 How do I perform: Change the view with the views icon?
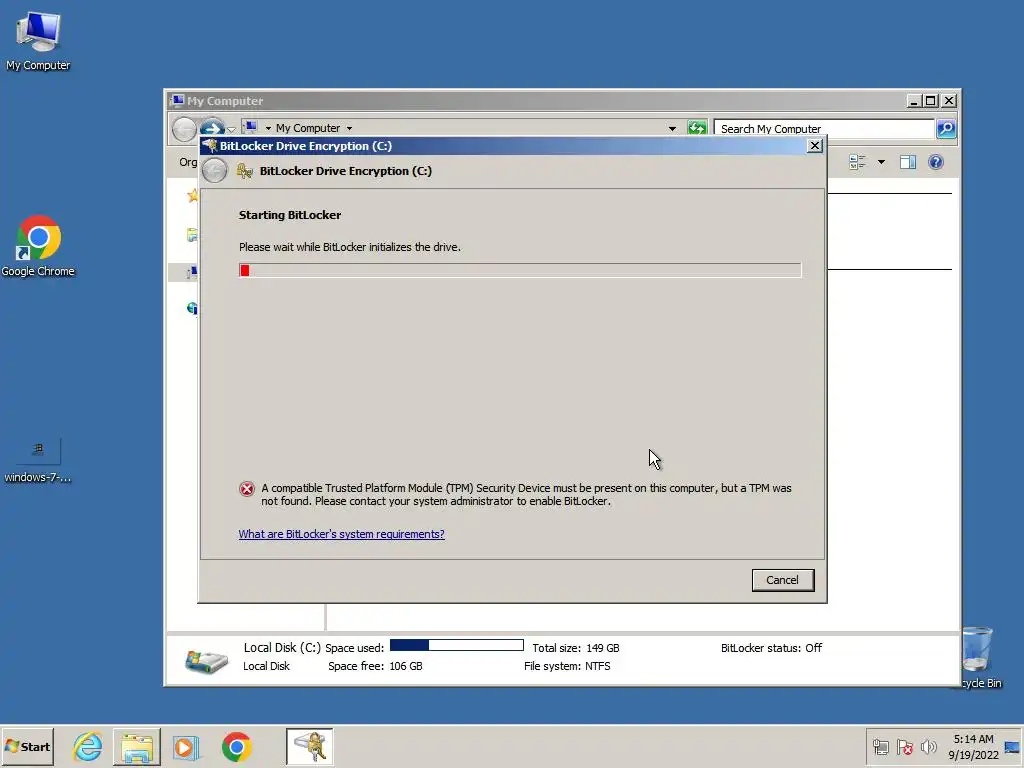coord(857,162)
